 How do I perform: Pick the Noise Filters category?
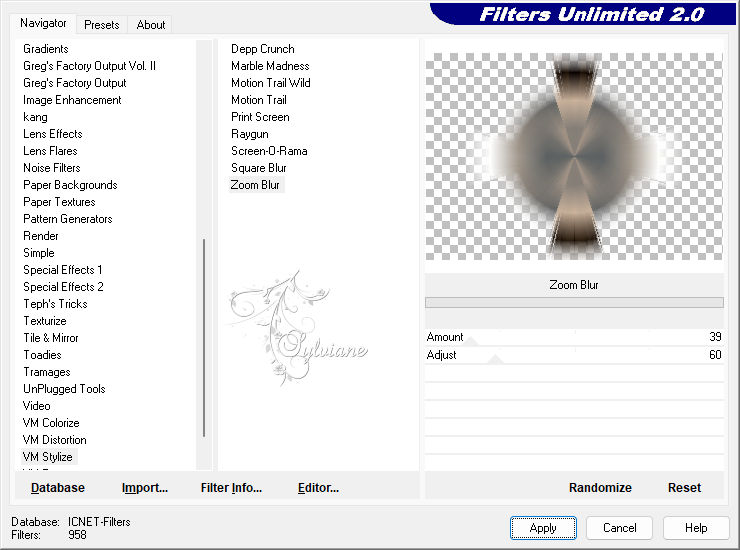coord(51,168)
